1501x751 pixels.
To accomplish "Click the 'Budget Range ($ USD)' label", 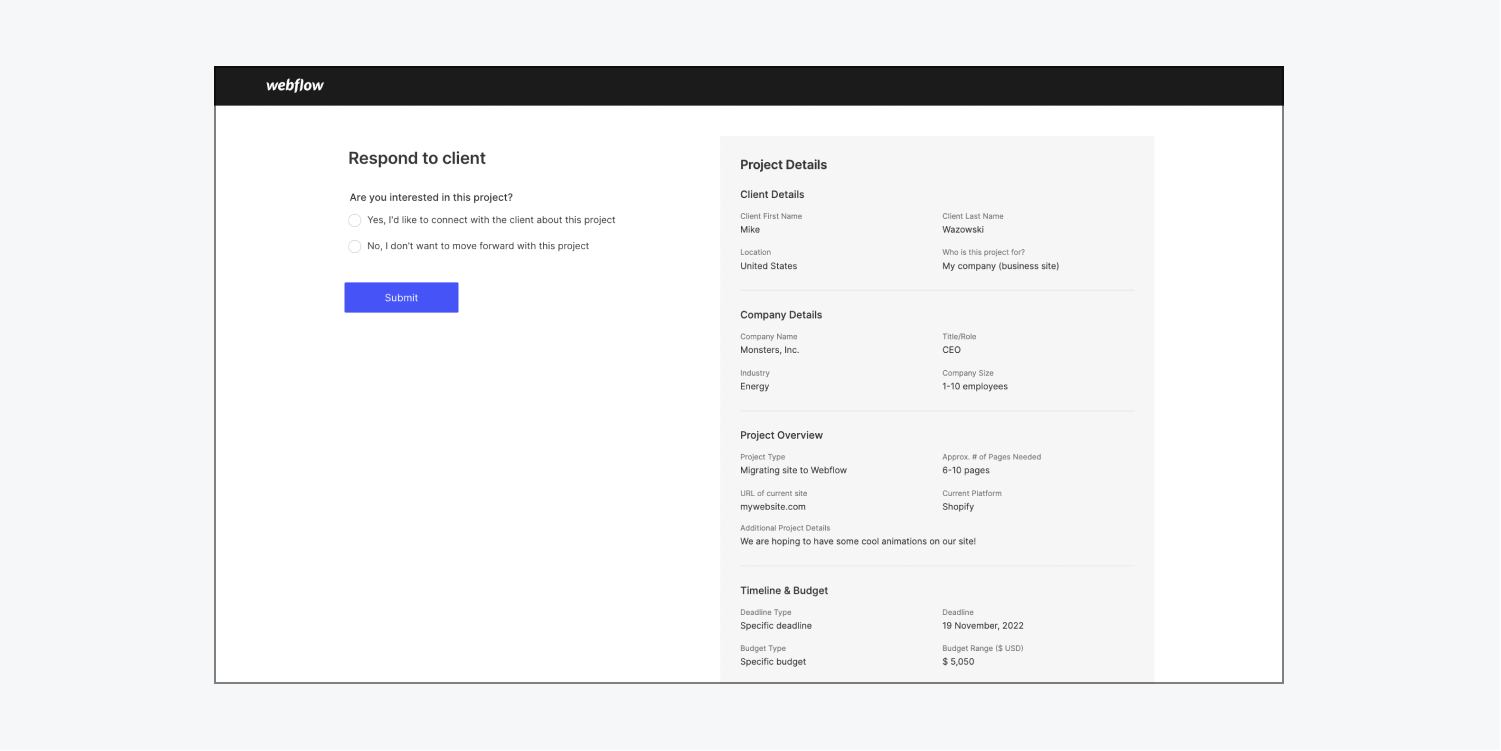I will point(983,648).
